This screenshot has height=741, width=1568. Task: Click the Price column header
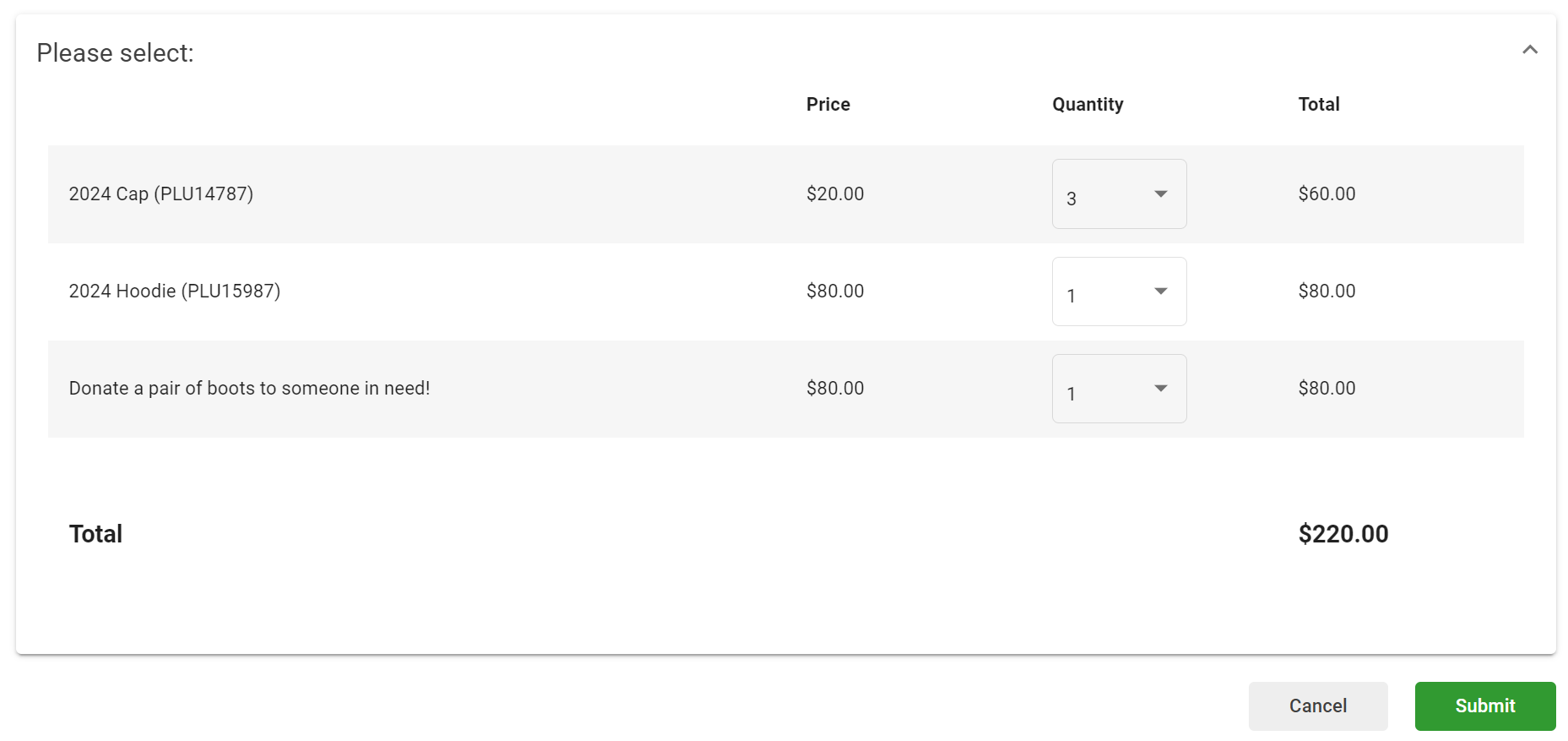tap(827, 104)
